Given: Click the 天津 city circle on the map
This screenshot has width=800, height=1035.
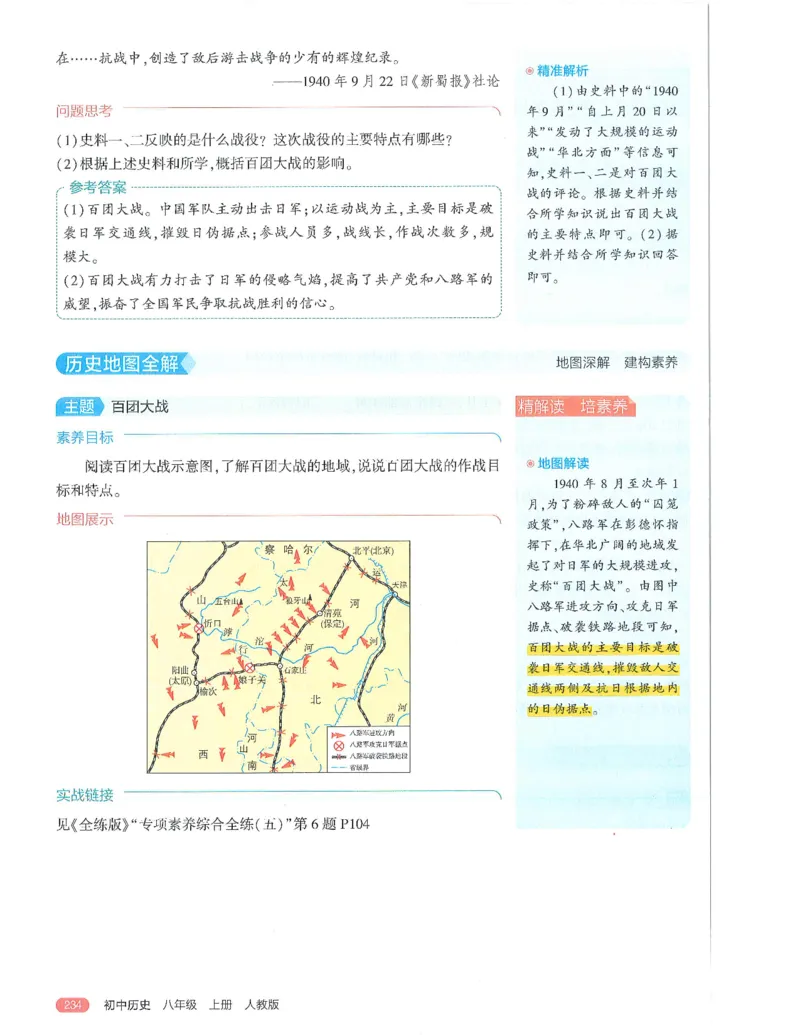Looking at the screenshot, I should [395, 594].
